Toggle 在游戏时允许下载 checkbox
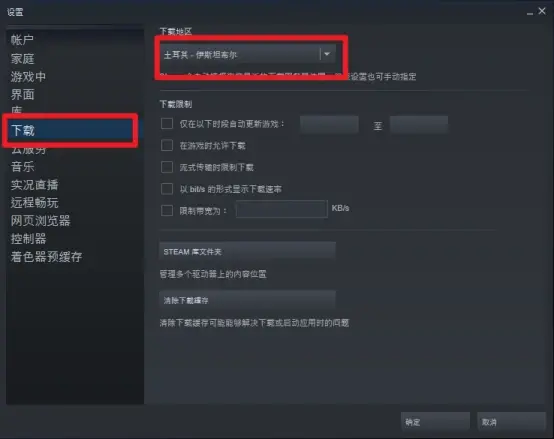The height and width of the screenshot is (439, 554). click(x=167, y=145)
